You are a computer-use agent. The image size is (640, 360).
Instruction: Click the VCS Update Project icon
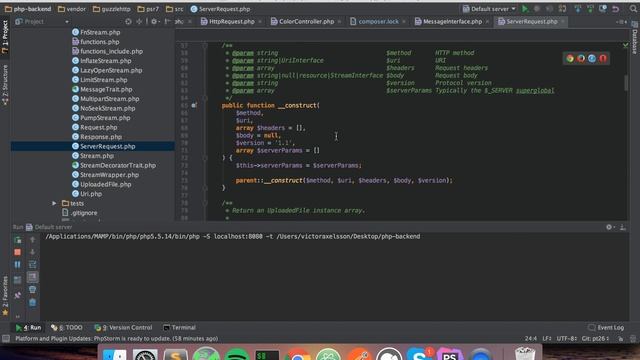pos(578,9)
